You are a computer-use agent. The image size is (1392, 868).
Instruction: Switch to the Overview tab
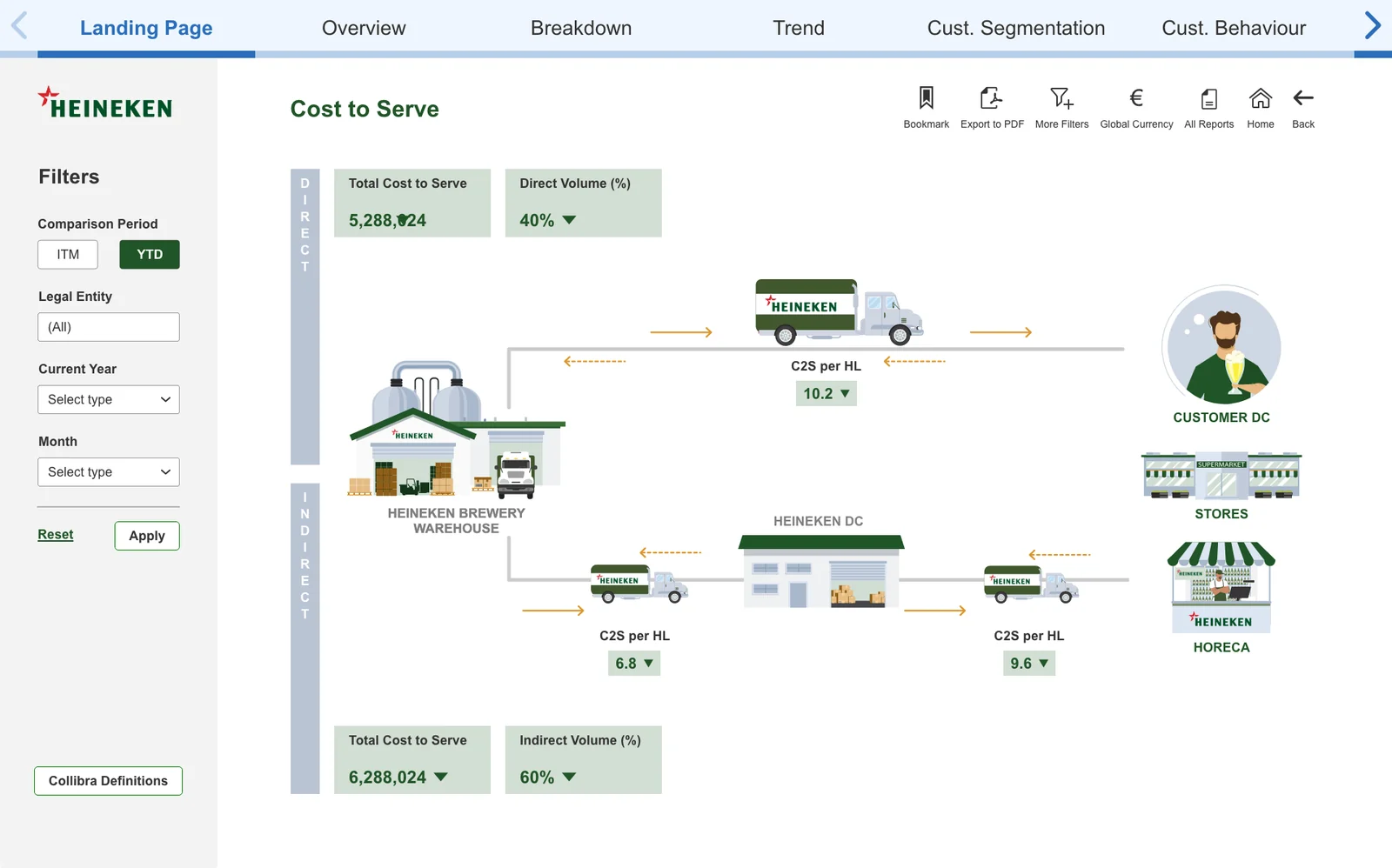coord(364,28)
